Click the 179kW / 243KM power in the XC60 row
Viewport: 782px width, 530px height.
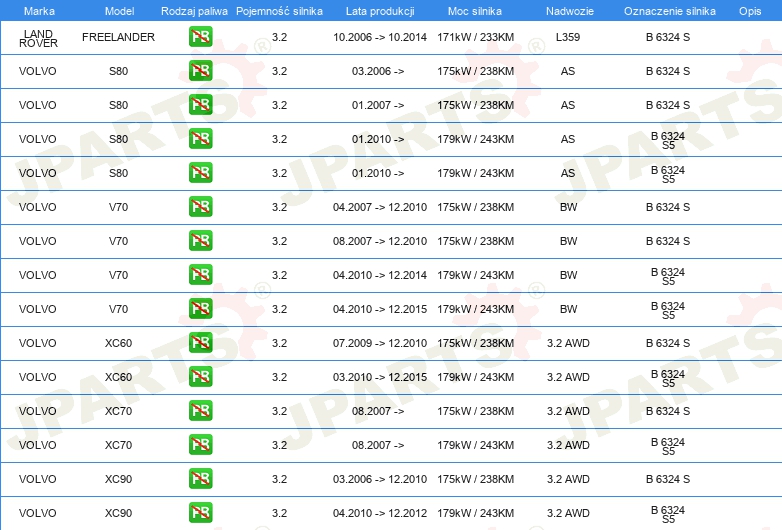pyautogui.click(x=475, y=377)
